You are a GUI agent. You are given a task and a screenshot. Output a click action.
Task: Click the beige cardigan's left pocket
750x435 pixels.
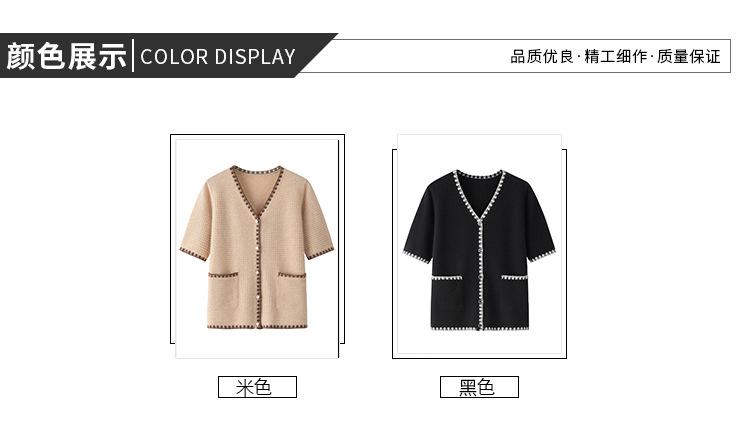(x=223, y=299)
